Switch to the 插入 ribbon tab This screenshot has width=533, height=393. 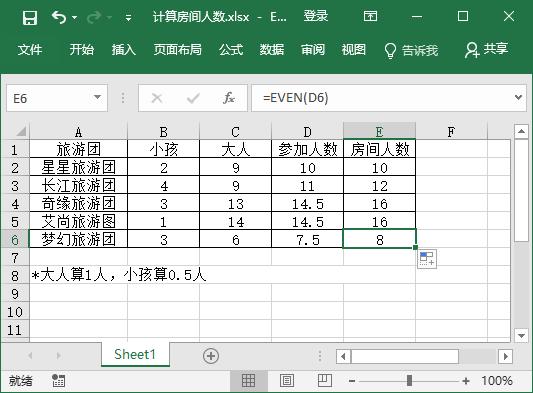[x=124, y=50]
